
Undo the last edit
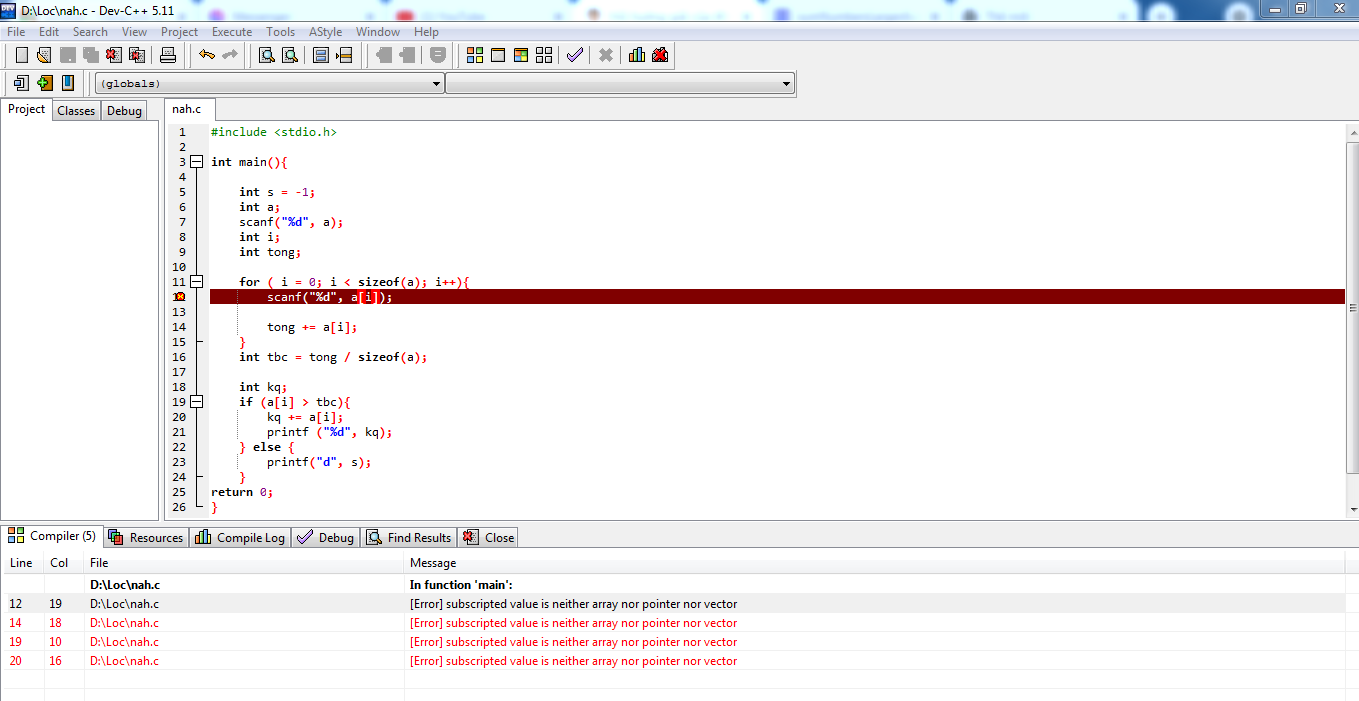point(207,55)
